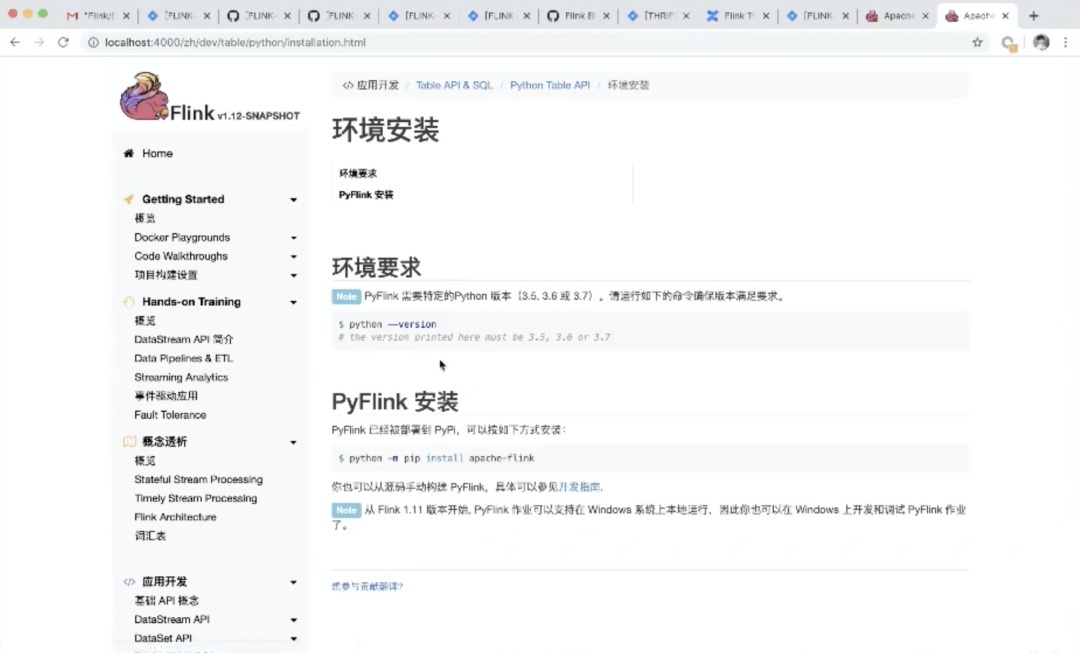The width and height of the screenshot is (1080, 653).
Task: Reload the page with refresh icon
Action: 63,42
